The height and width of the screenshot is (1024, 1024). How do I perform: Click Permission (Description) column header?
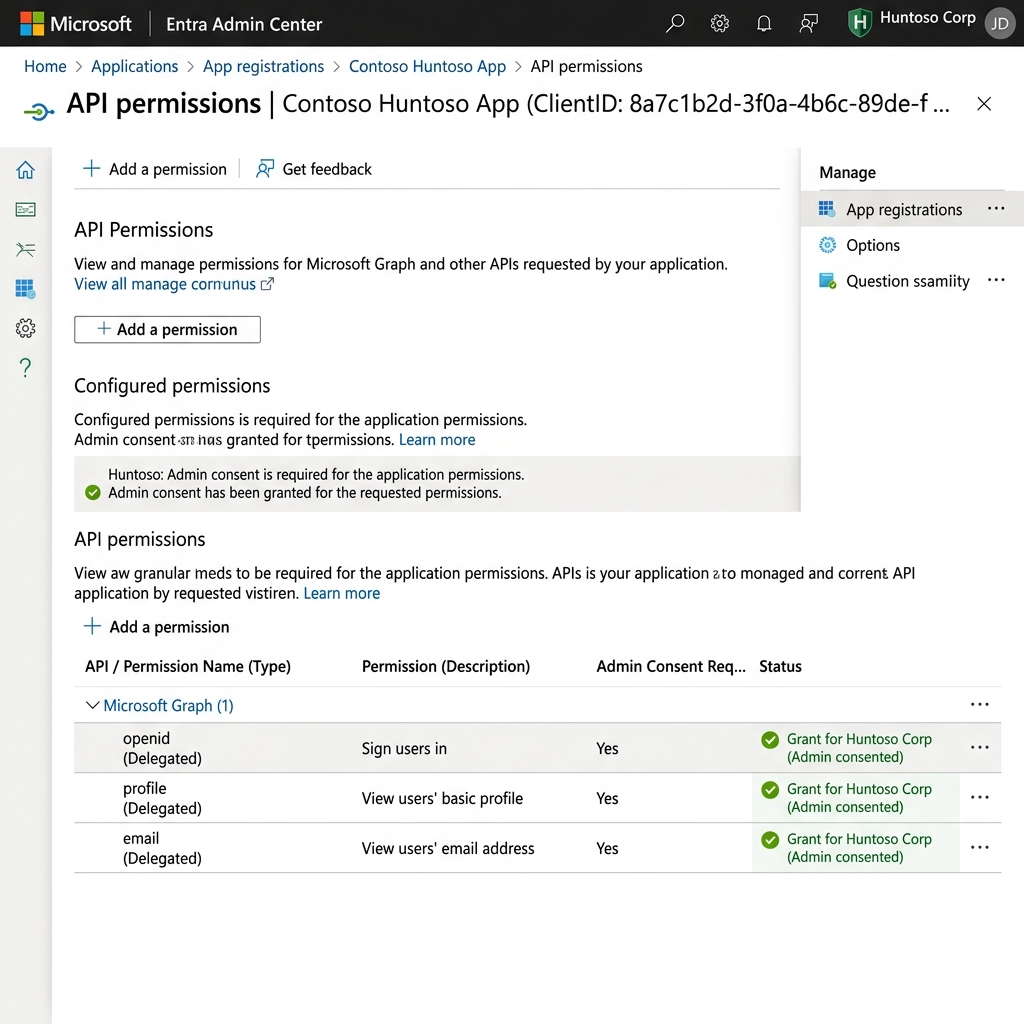(446, 667)
